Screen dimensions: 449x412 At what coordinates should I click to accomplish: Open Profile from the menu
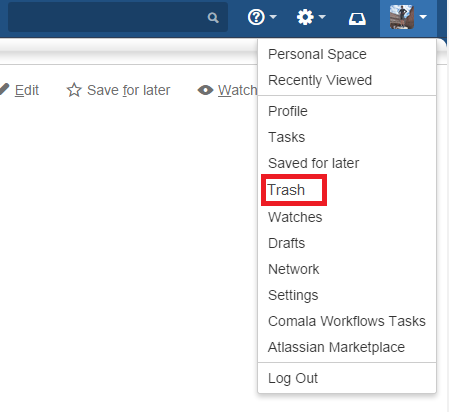pos(347,111)
